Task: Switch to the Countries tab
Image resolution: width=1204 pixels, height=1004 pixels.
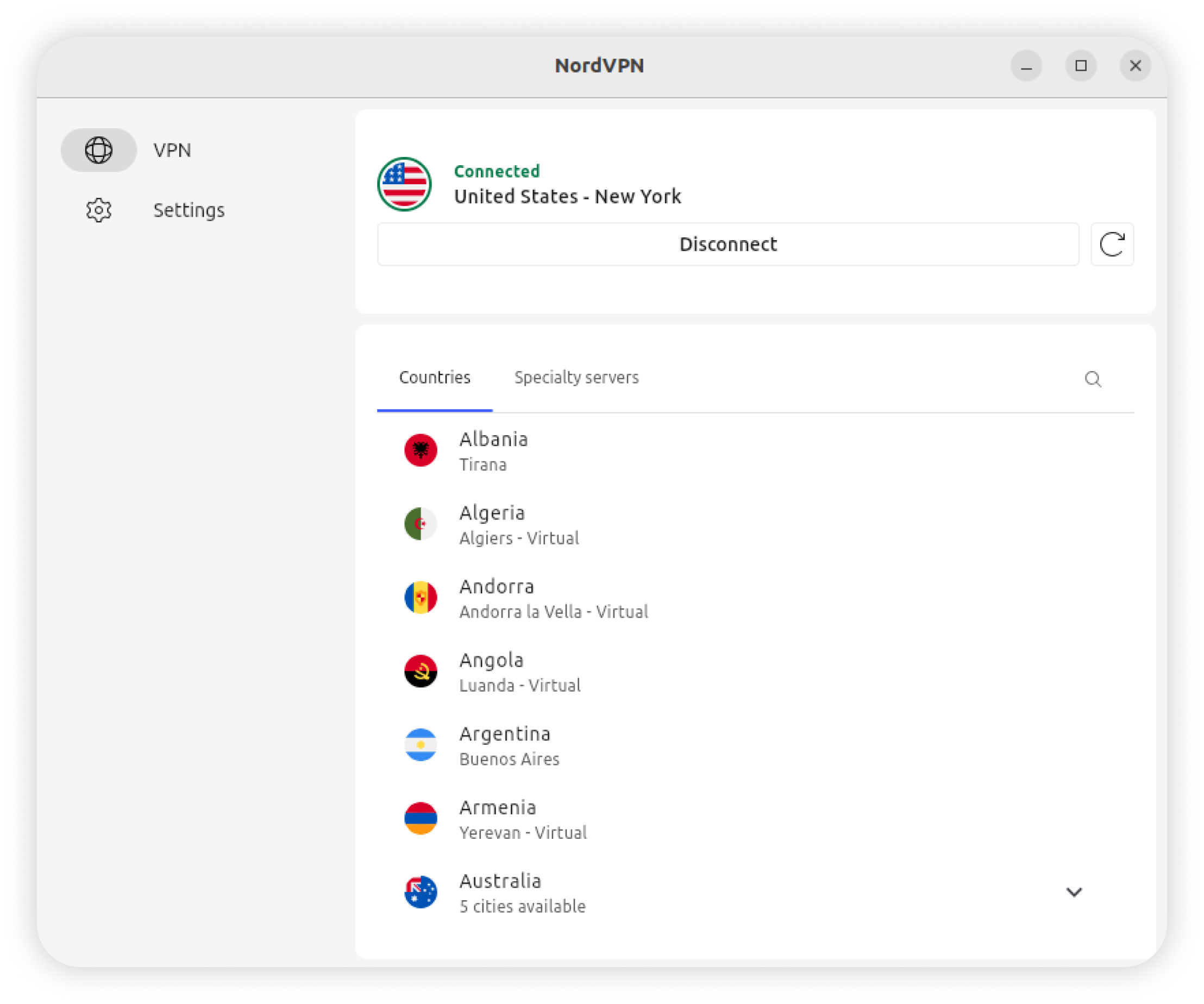Action: 435,377
